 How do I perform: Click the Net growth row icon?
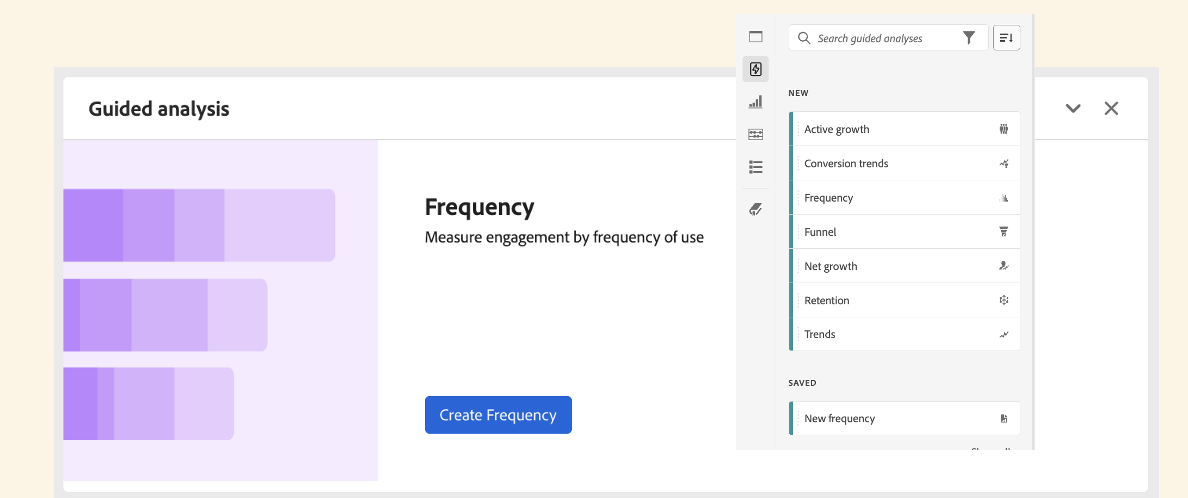point(1004,266)
